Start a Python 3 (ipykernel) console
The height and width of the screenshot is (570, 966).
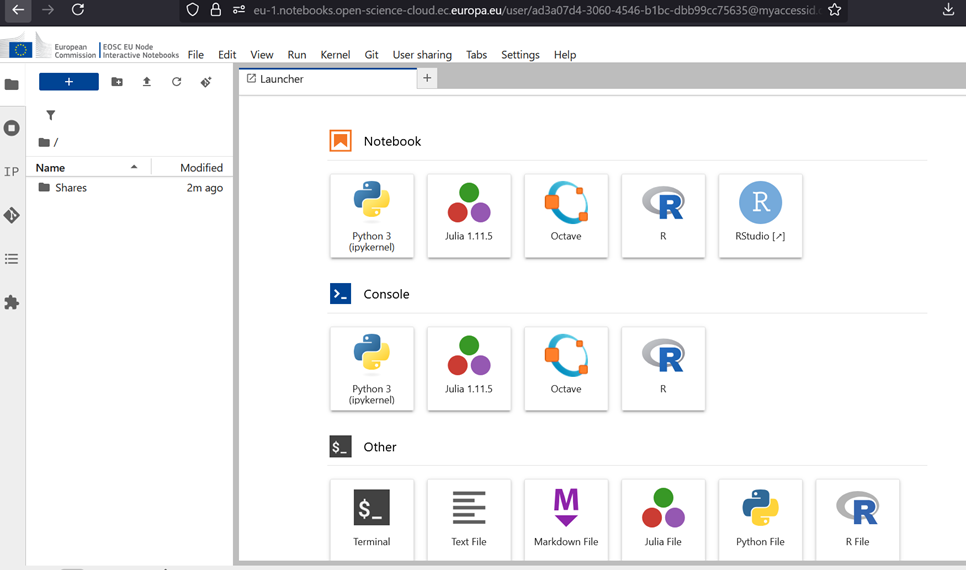tap(371, 368)
